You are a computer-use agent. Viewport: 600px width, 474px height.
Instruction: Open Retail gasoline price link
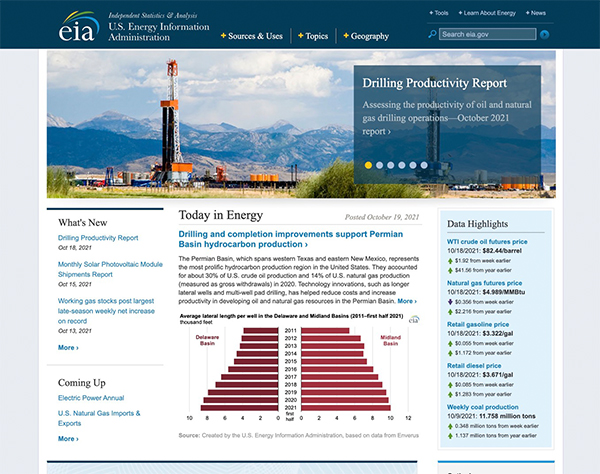(478, 324)
